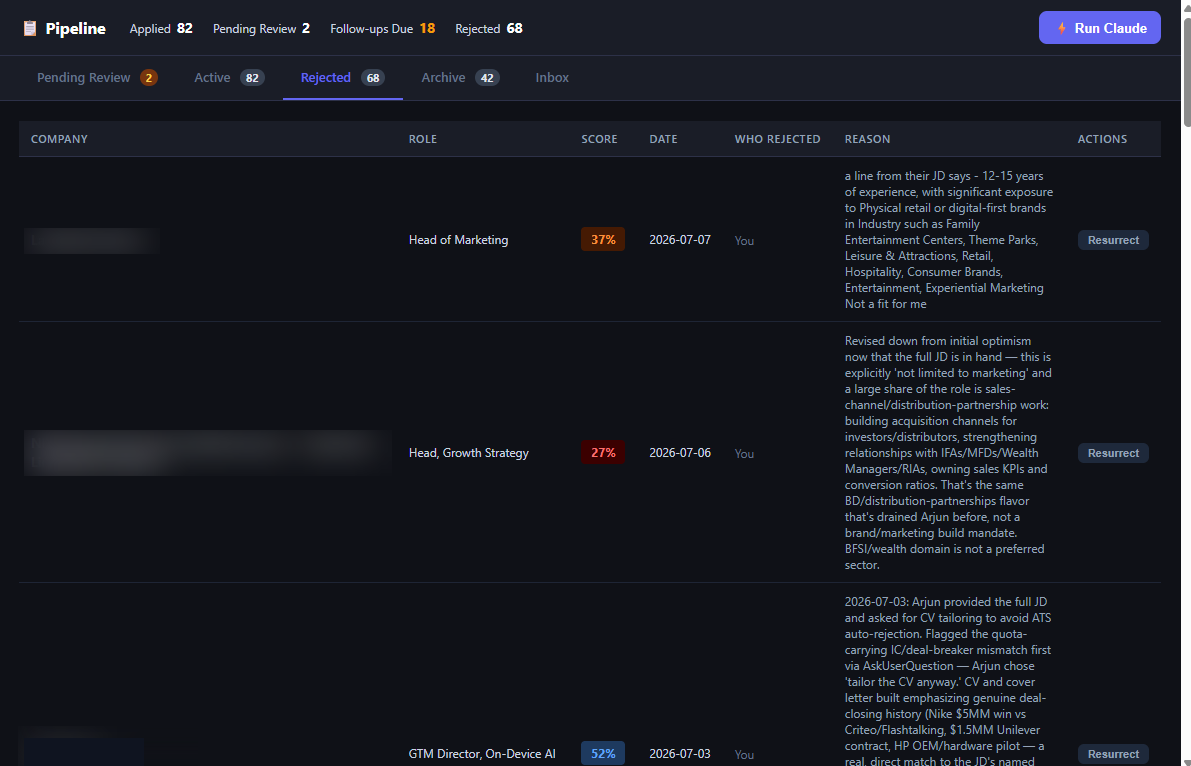Viewport: 1191px width, 766px height.
Task: Resurrect the Head, Growth Strategy application
Action: [x=1113, y=453]
